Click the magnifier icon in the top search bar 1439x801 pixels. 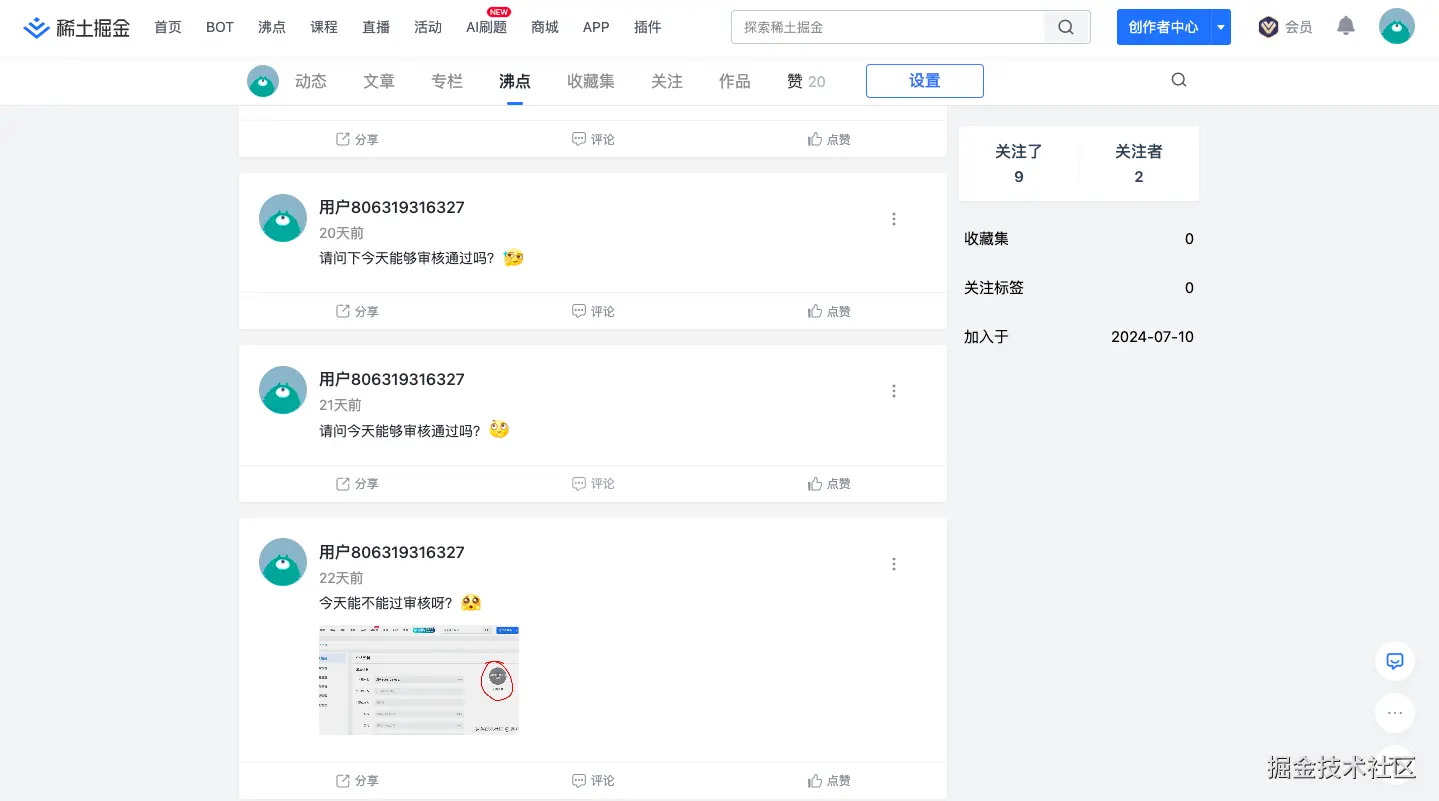1064,27
